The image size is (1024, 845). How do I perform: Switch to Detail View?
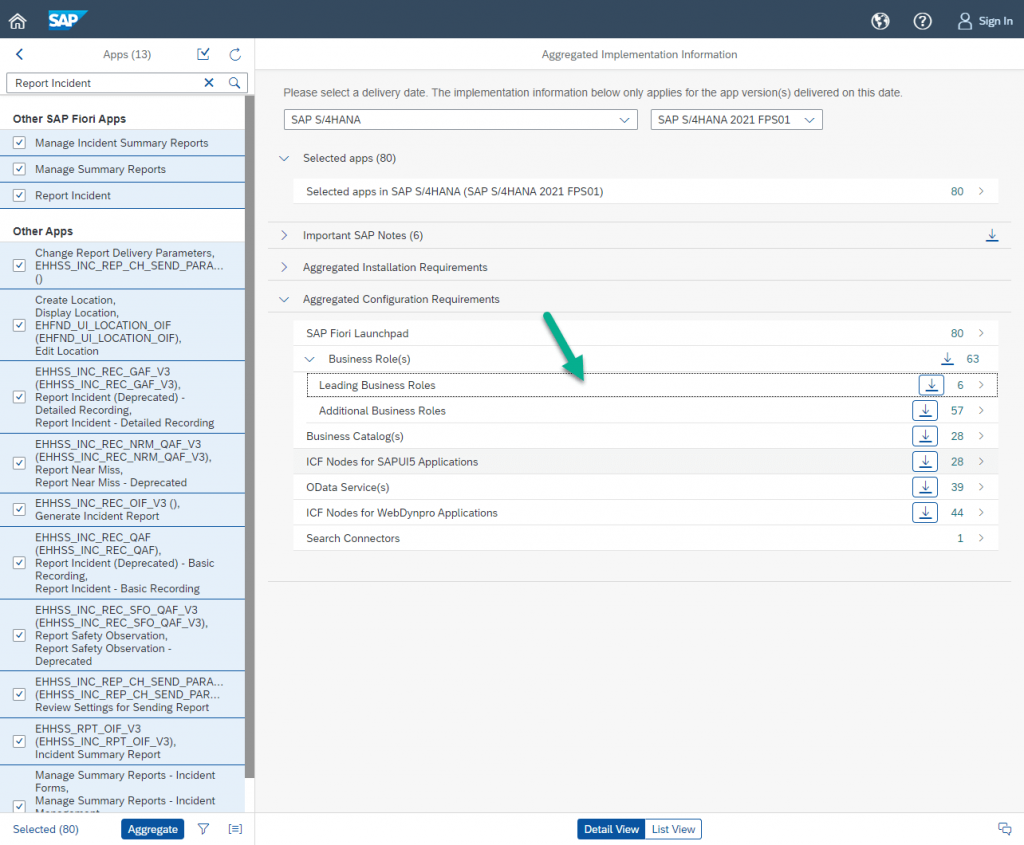[x=611, y=829]
